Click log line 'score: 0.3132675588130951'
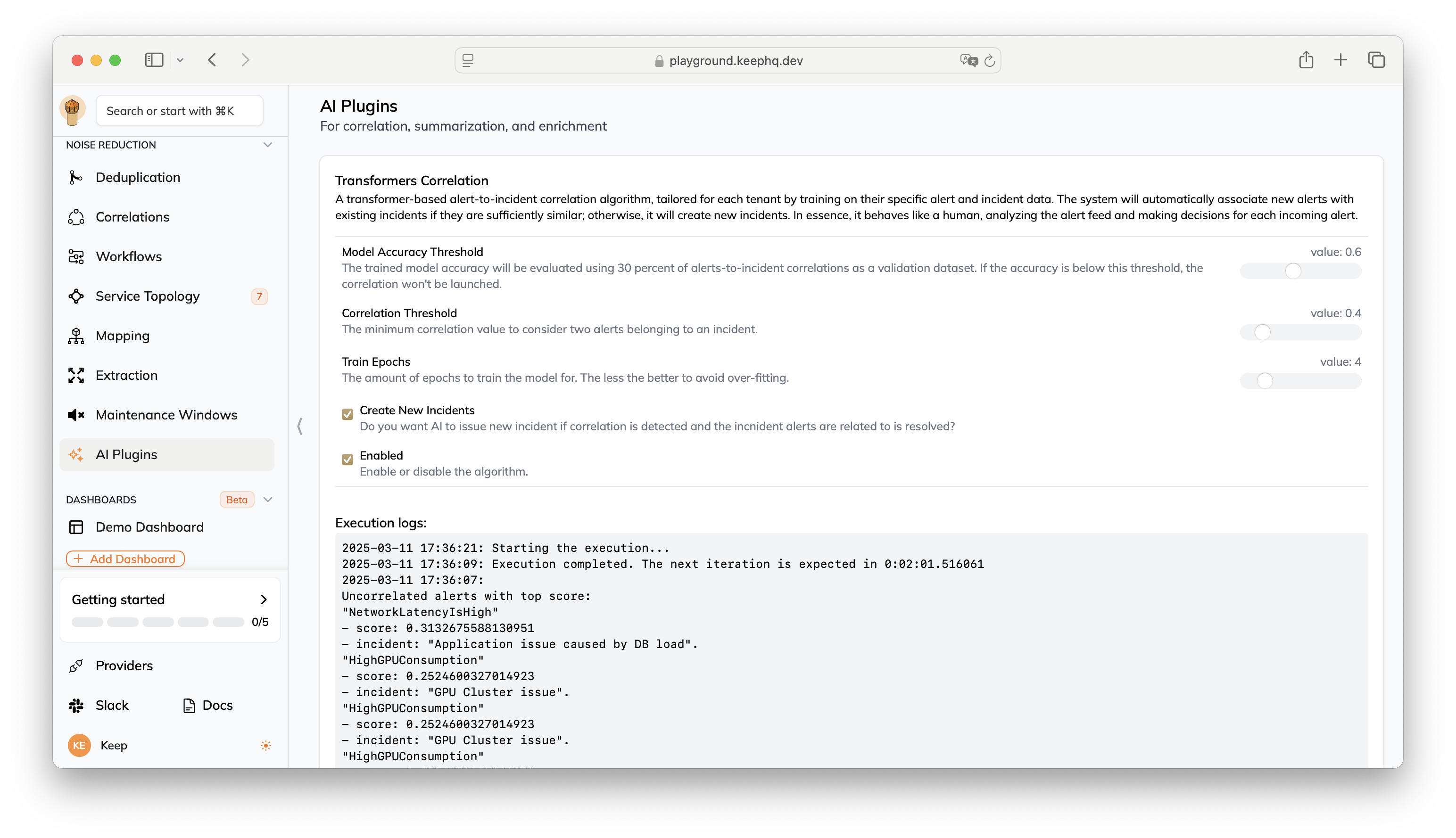 coord(438,629)
